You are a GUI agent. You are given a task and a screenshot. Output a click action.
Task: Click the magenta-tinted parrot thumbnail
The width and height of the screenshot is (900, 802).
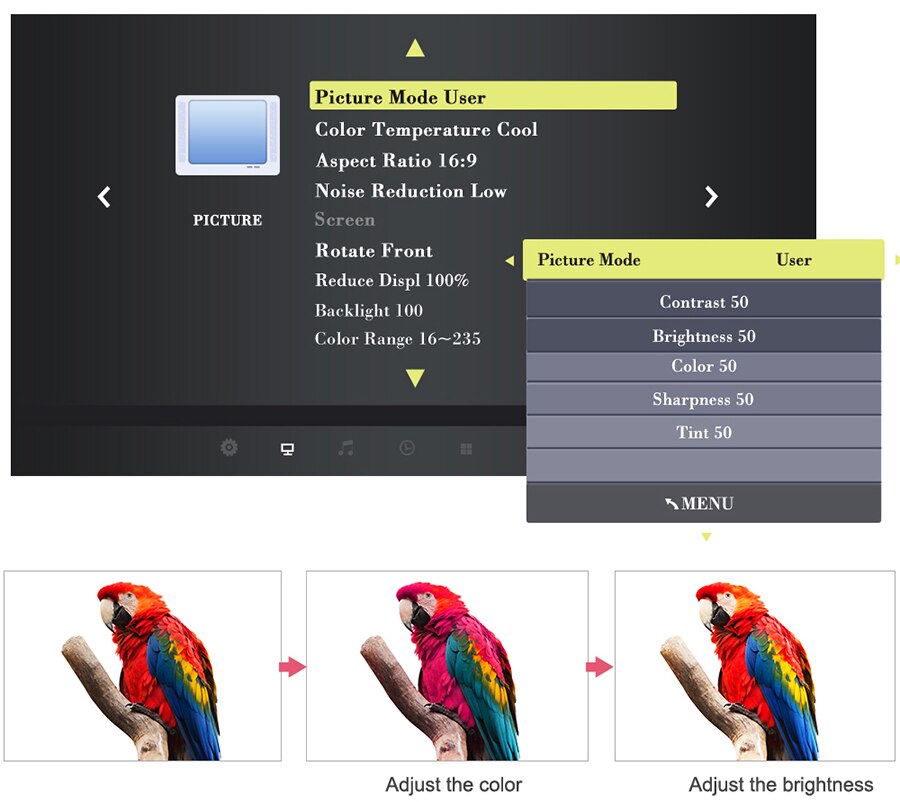click(x=447, y=666)
